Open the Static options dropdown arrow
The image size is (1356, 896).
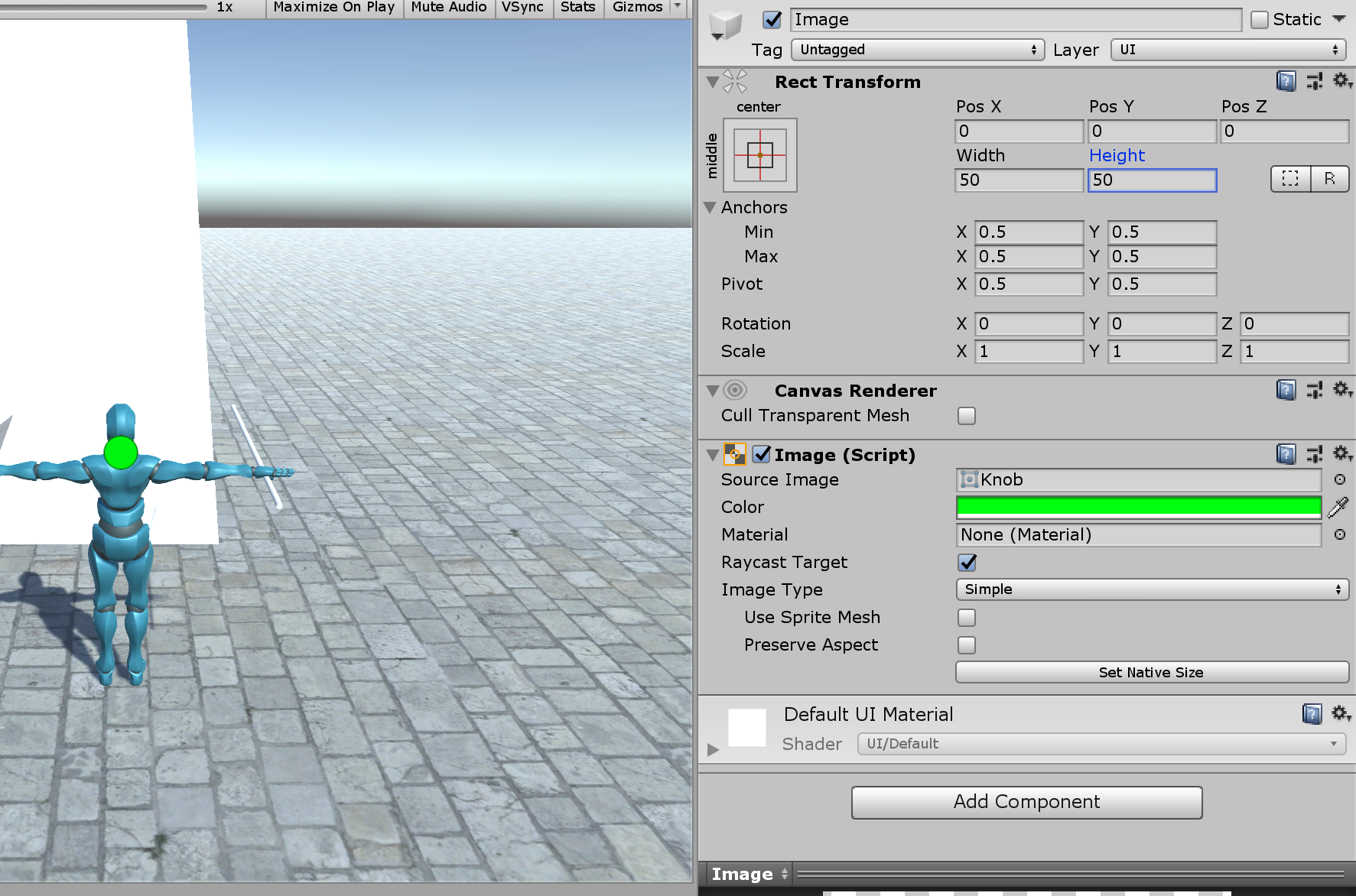click(x=1338, y=19)
